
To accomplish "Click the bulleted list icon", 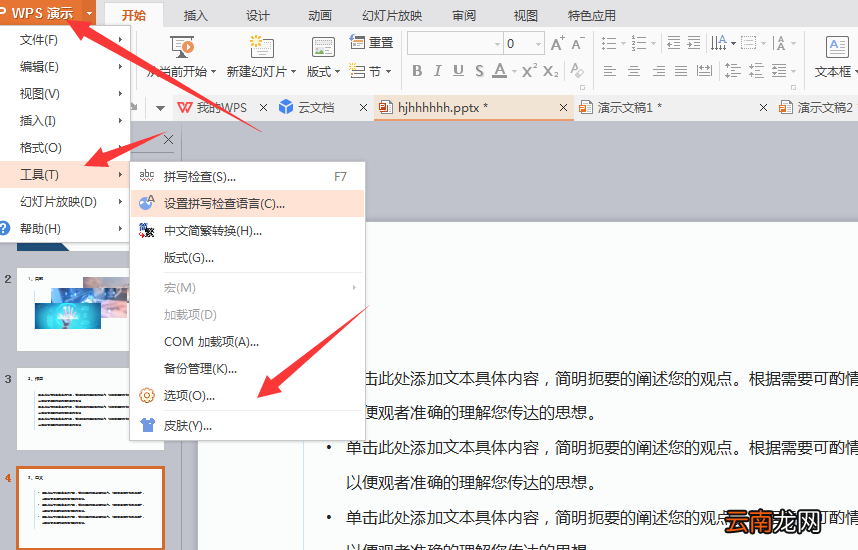I will (x=608, y=43).
